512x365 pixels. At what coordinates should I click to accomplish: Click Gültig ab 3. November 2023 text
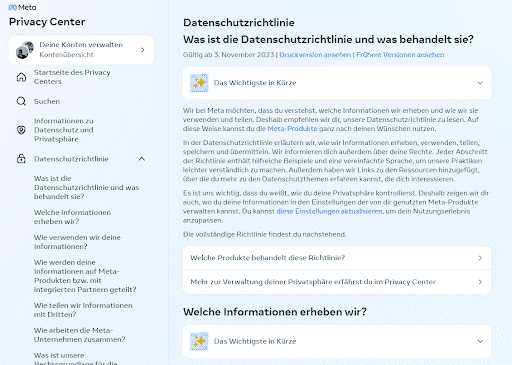click(228, 55)
